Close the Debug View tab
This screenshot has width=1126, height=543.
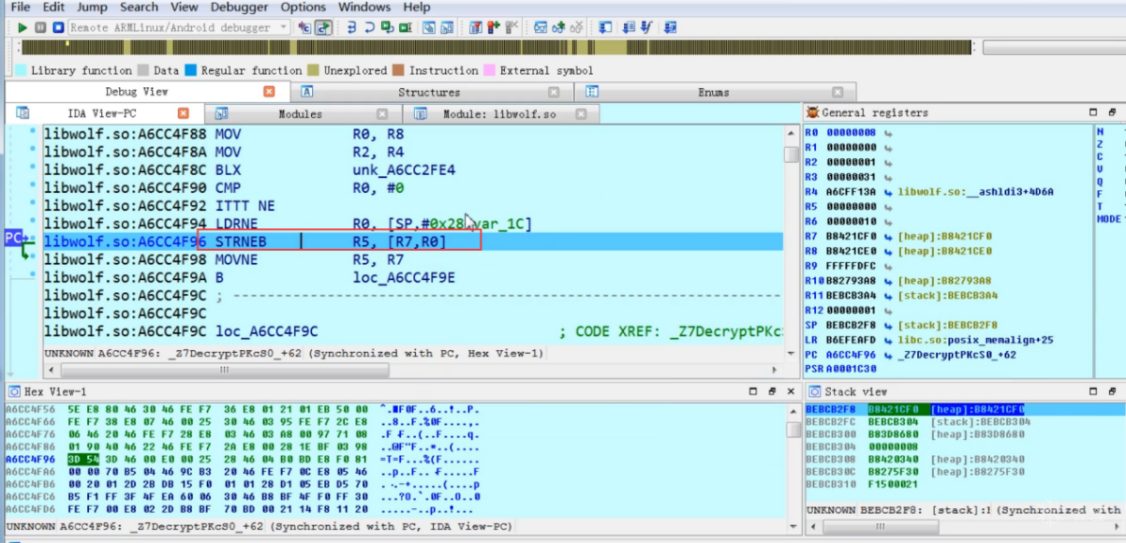(269, 92)
